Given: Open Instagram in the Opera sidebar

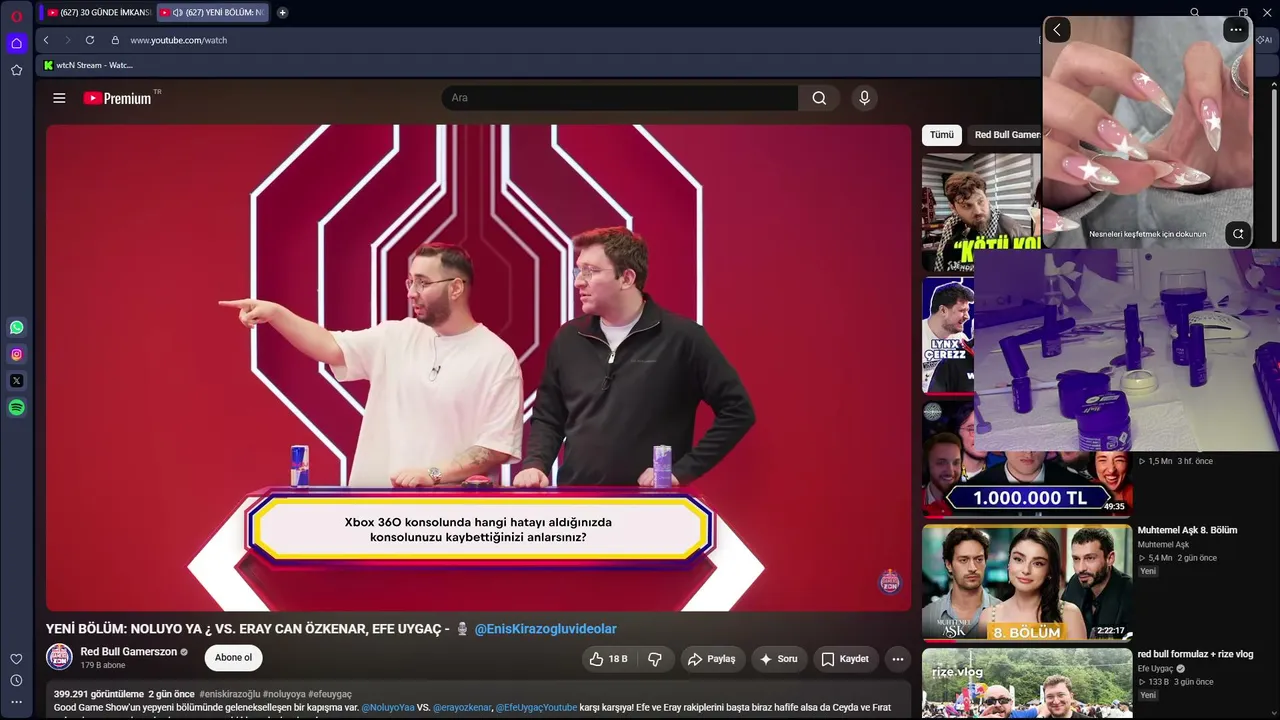Looking at the screenshot, I should click(x=16, y=354).
